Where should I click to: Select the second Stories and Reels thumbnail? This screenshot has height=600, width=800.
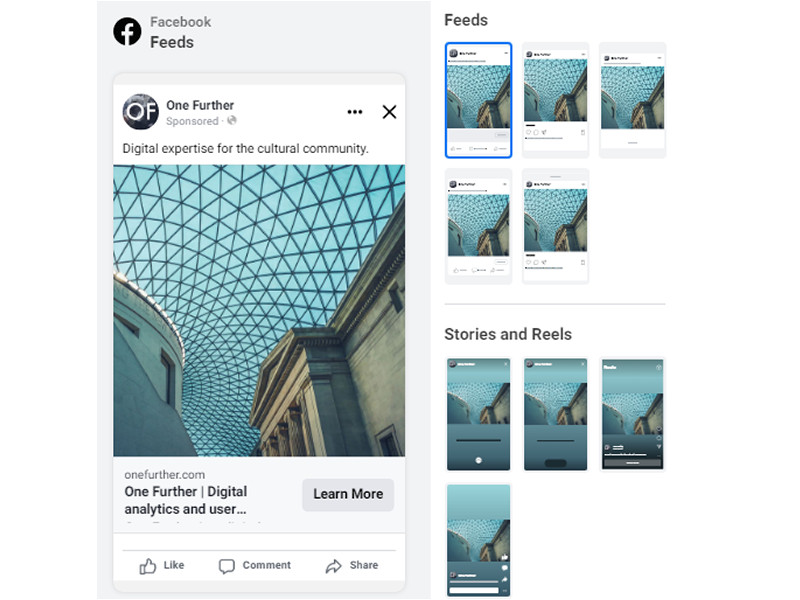pyautogui.click(x=556, y=414)
